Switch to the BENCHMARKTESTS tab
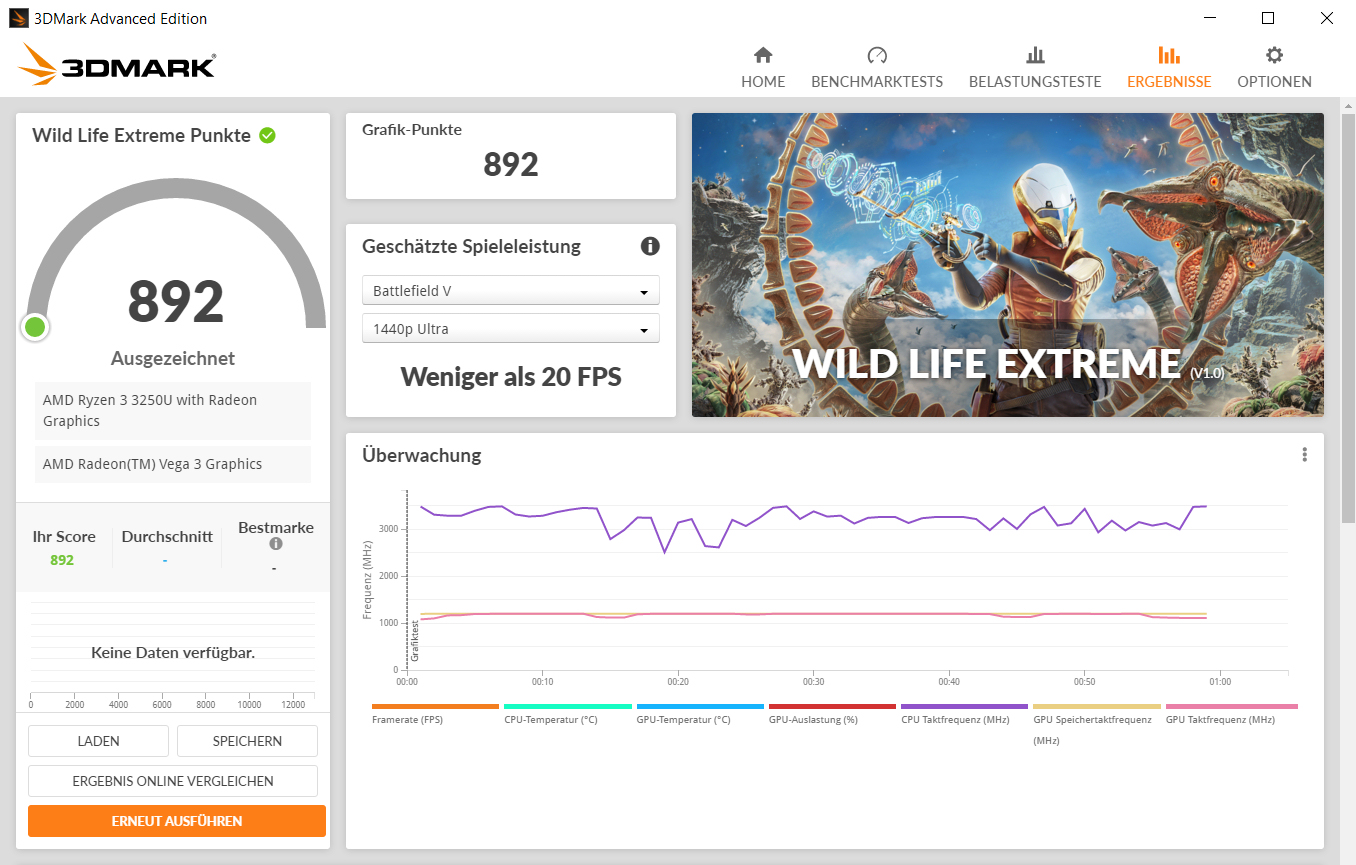 coord(877,68)
